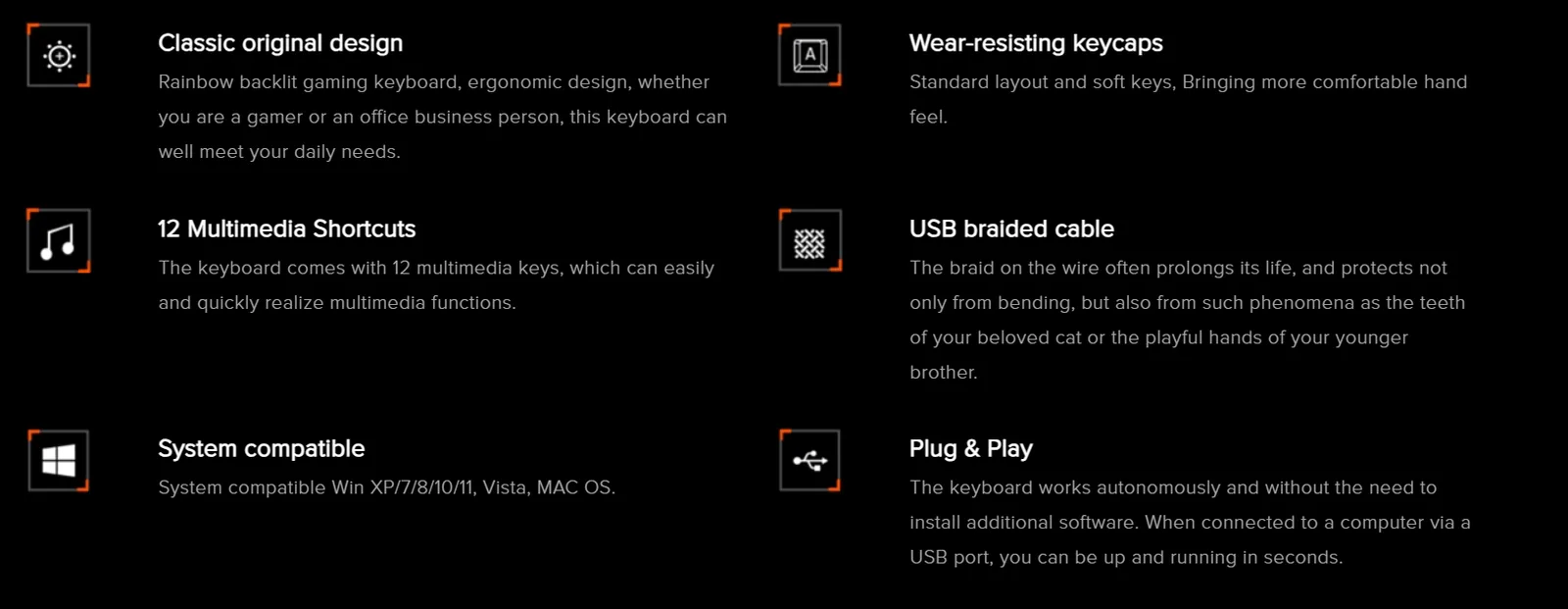Click the 12 multimedia keys description text
Image resolution: width=1568 pixels, height=609 pixels.
[x=436, y=285]
